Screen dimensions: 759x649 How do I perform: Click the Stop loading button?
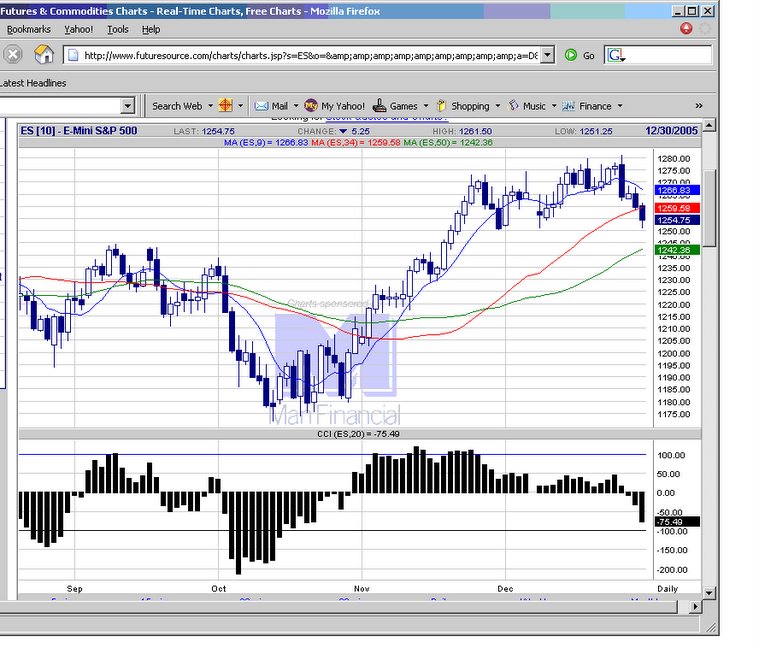(13, 54)
